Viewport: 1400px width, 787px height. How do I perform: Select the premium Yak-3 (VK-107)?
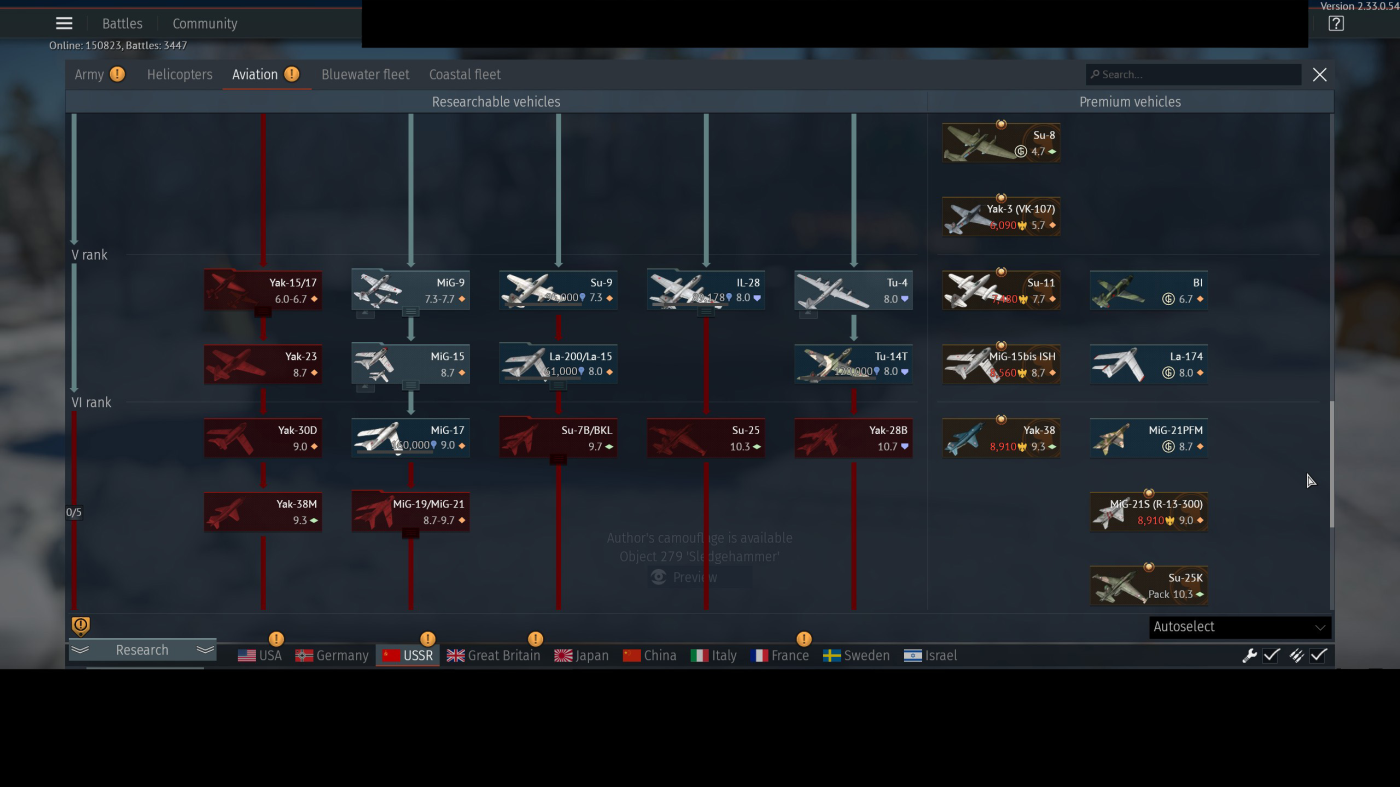coord(1001,217)
